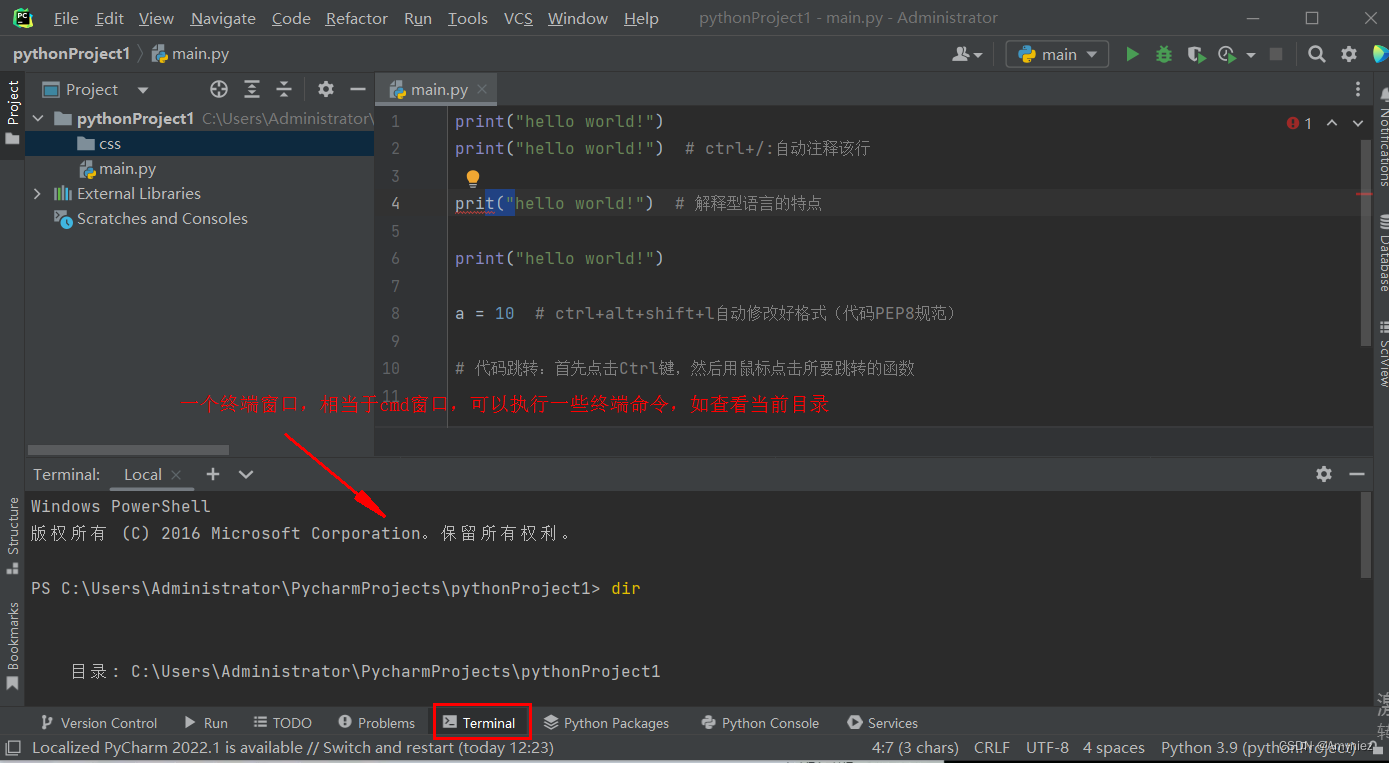Image resolution: width=1389 pixels, height=763 pixels.
Task: Open the Version Control tool window
Action: pos(98,722)
